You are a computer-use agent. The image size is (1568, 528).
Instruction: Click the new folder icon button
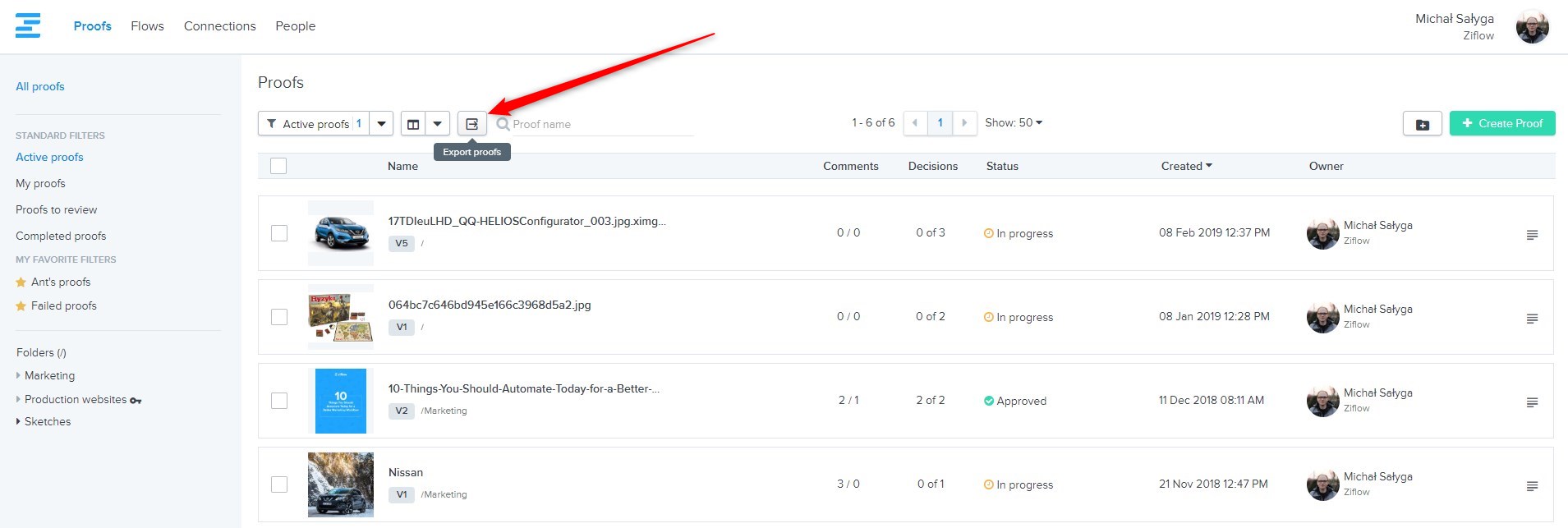pos(1422,124)
